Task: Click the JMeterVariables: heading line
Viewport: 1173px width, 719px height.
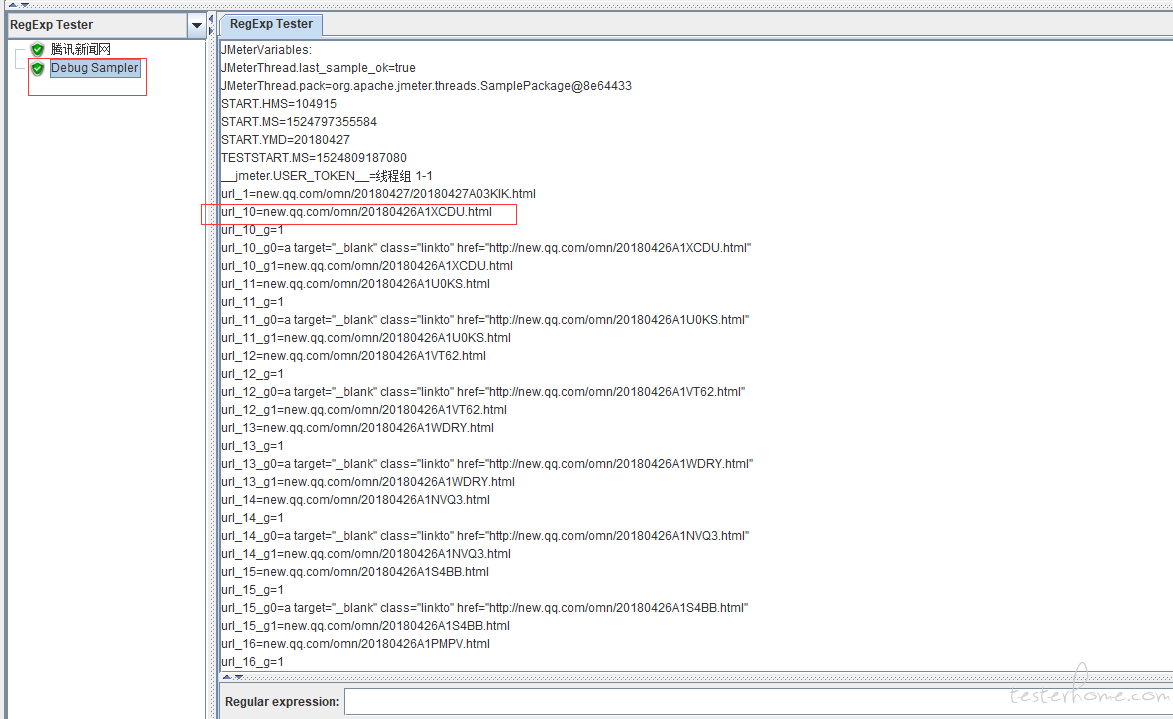Action: tap(266, 50)
